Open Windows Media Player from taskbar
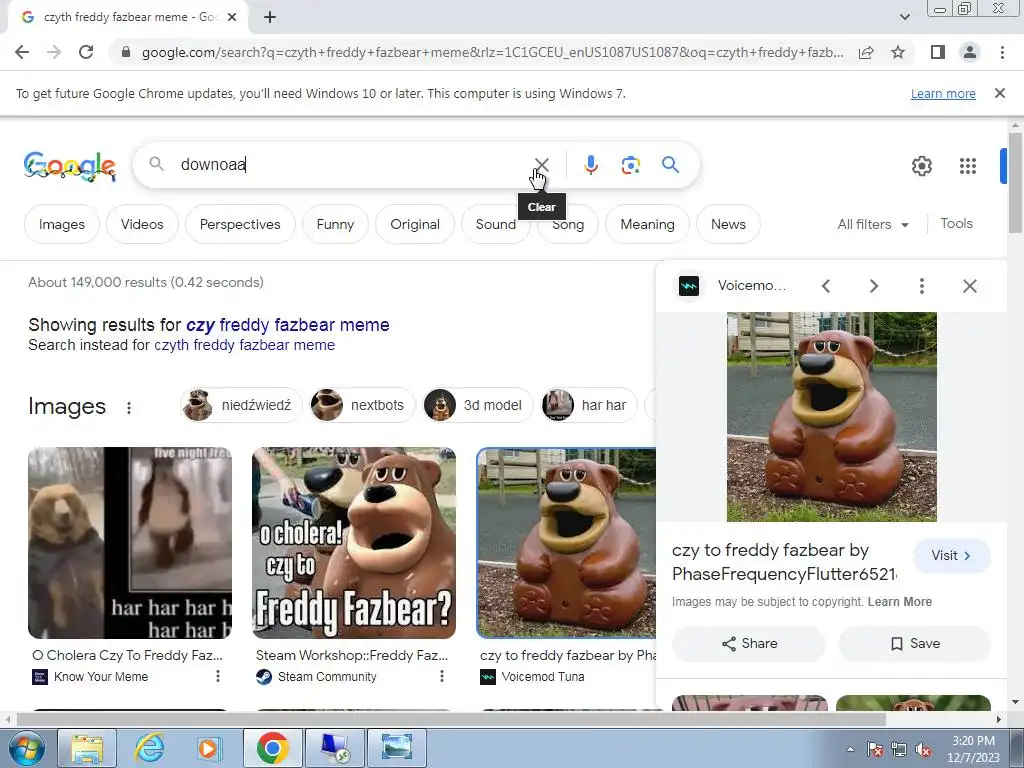 208,748
